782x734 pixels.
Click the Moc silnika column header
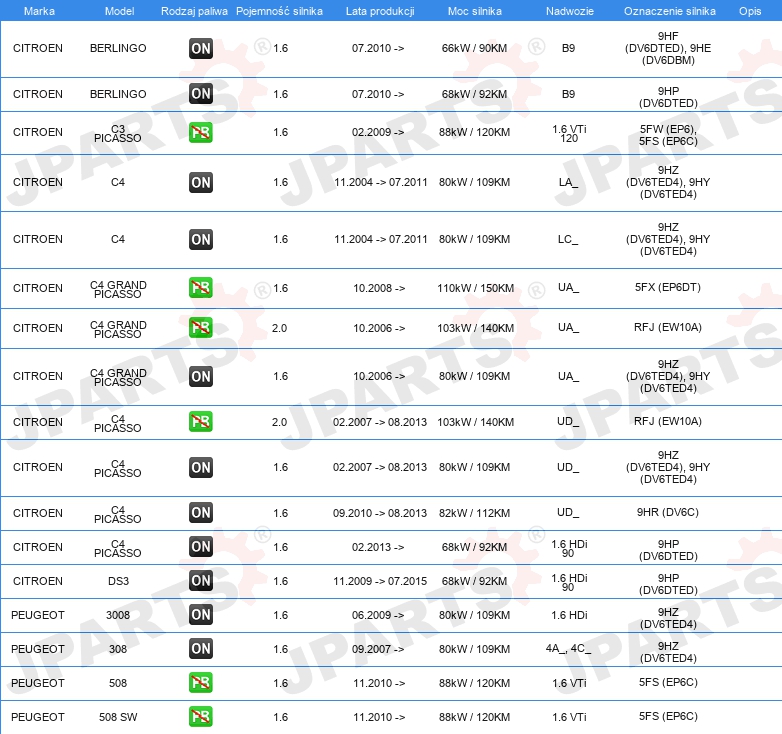(475, 11)
